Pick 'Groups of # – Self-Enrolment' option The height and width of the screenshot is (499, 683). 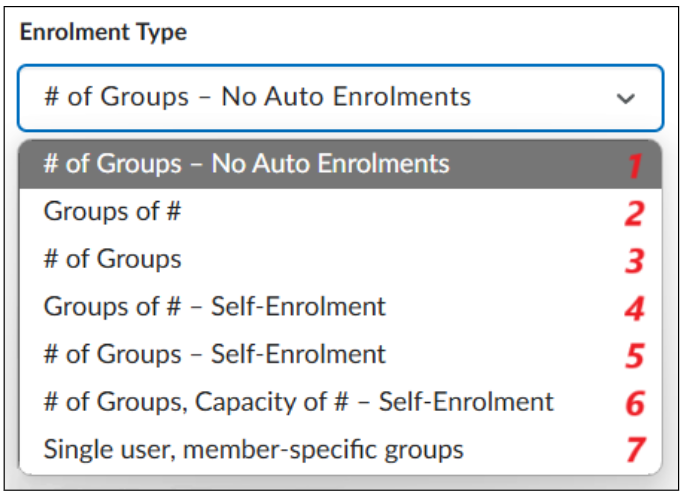pyautogui.click(x=341, y=307)
